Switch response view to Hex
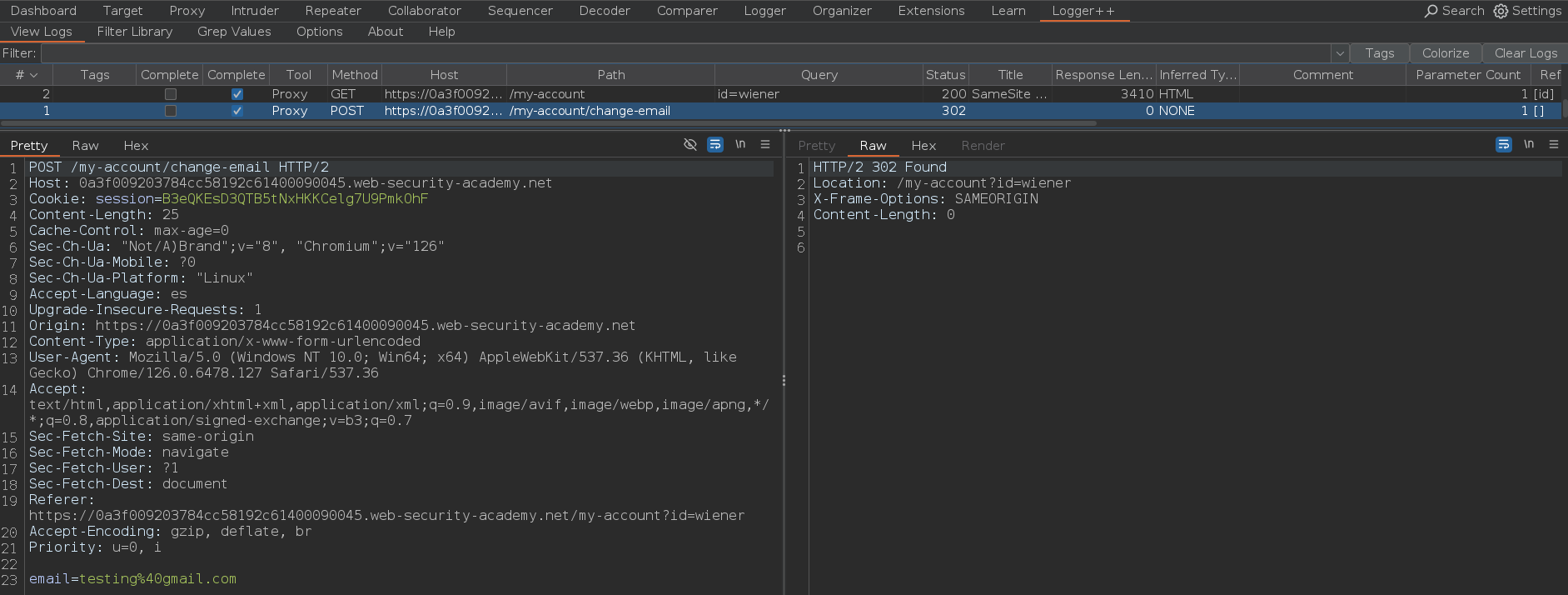Viewport: 1568px width, 595px height. click(x=923, y=146)
